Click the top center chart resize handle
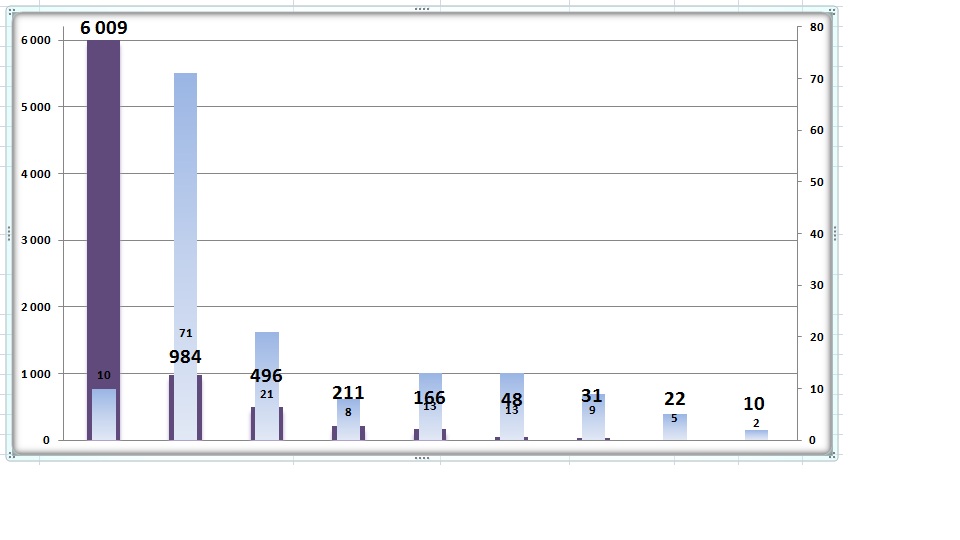This screenshot has width=960, height=540. 422,9
